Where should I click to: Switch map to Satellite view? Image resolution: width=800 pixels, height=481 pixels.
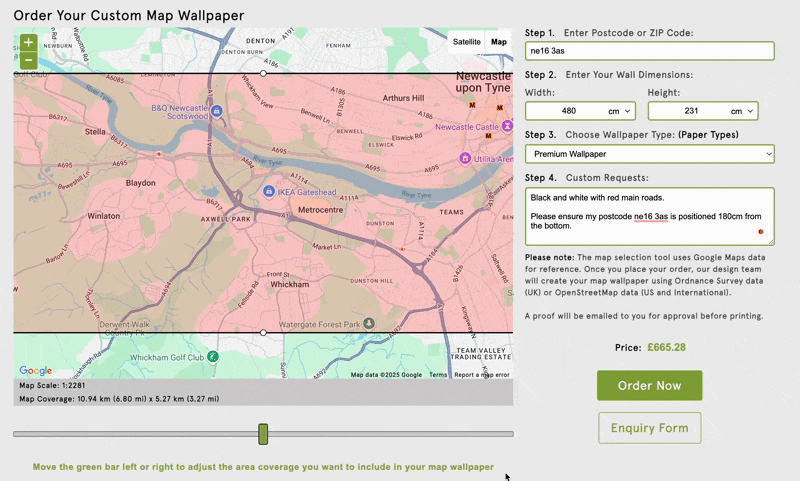[x=466, y=42]
